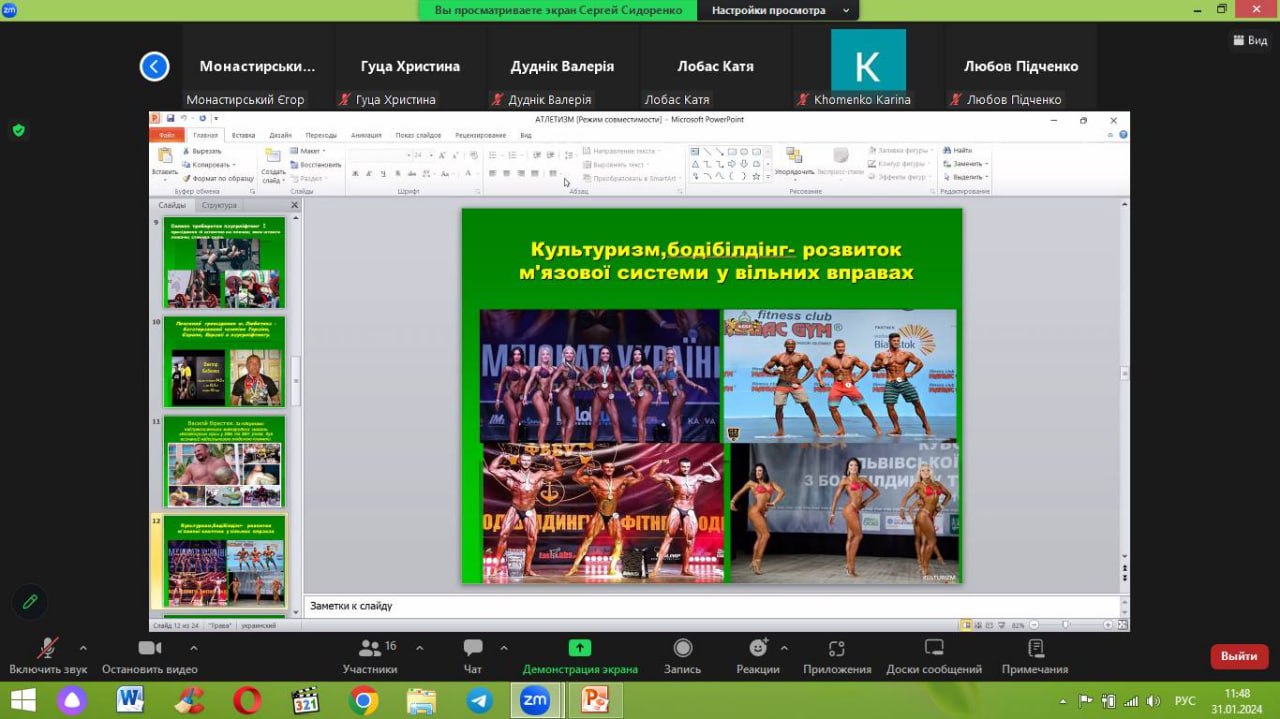
Task: Open the Файл tab in PowerPoint
Action: click(167, 135)
